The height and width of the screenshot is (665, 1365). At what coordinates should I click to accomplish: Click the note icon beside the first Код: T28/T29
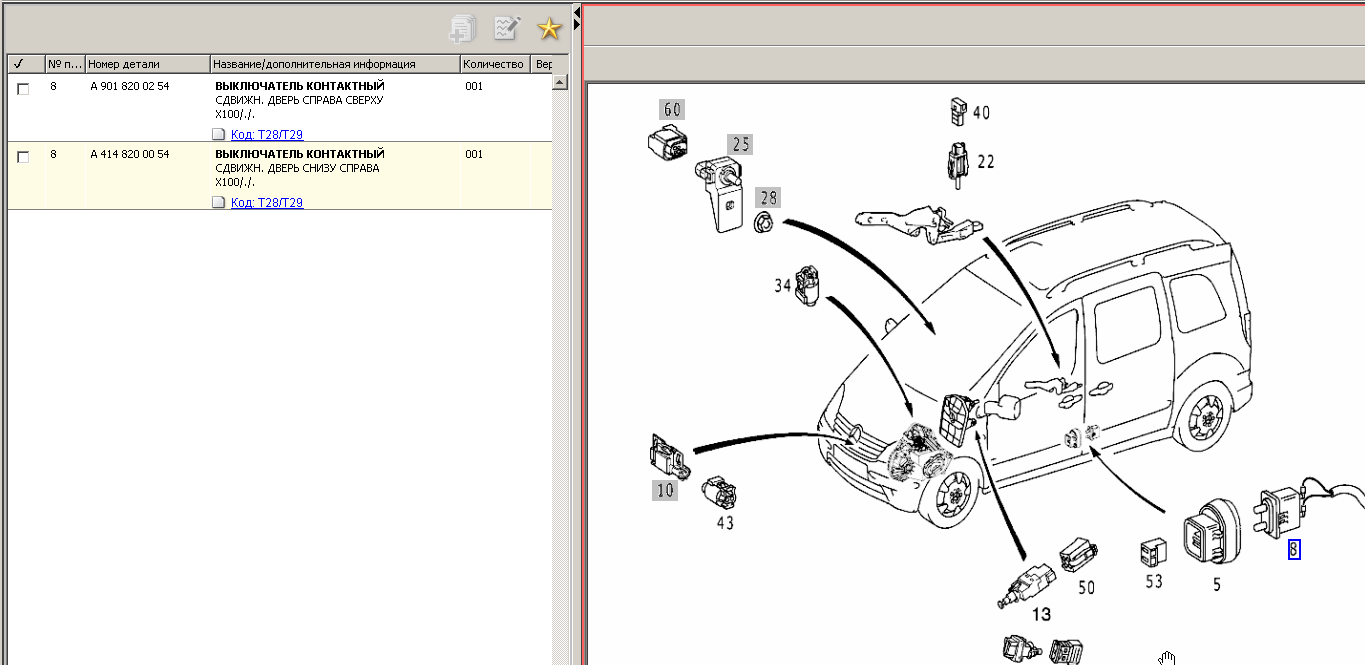[x=219, y=134]
